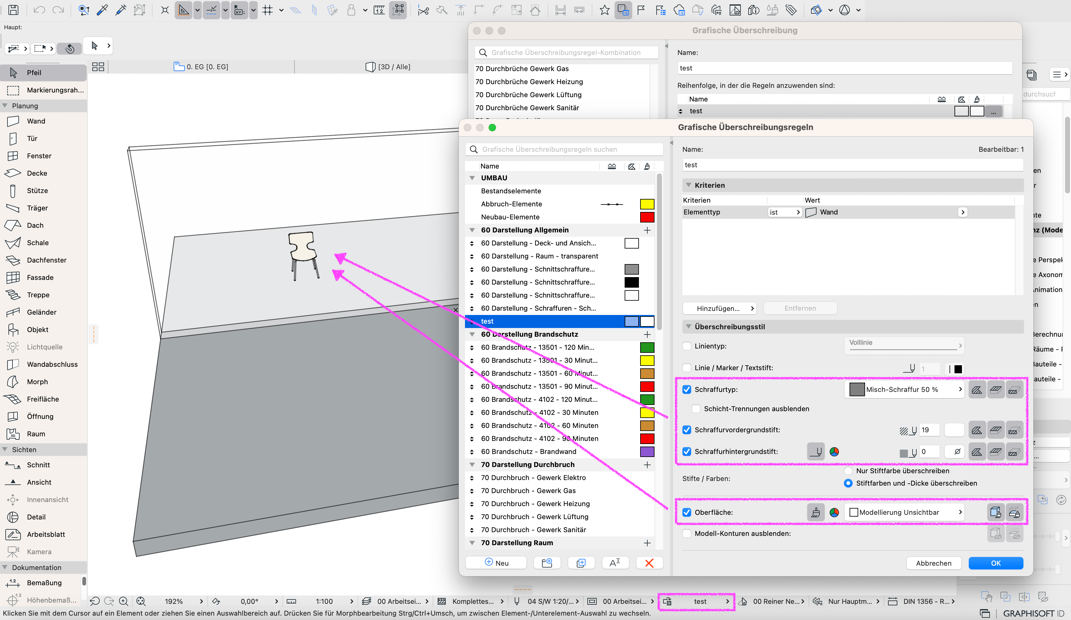Collapse the Planung toolbox section

[5, 106]
